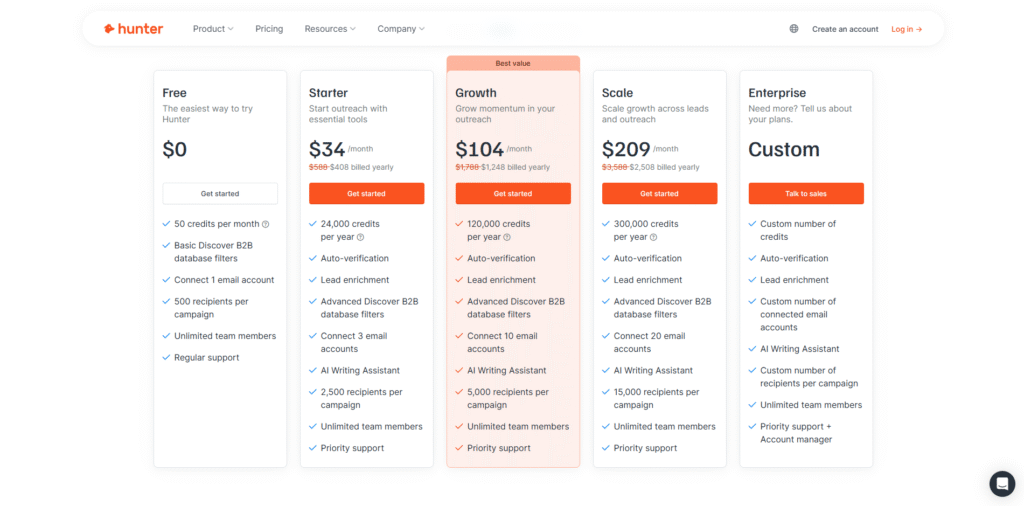This screenshot has width=1024, height=506.
Task: Click Create an account link
Action: [x=845, y=29]
